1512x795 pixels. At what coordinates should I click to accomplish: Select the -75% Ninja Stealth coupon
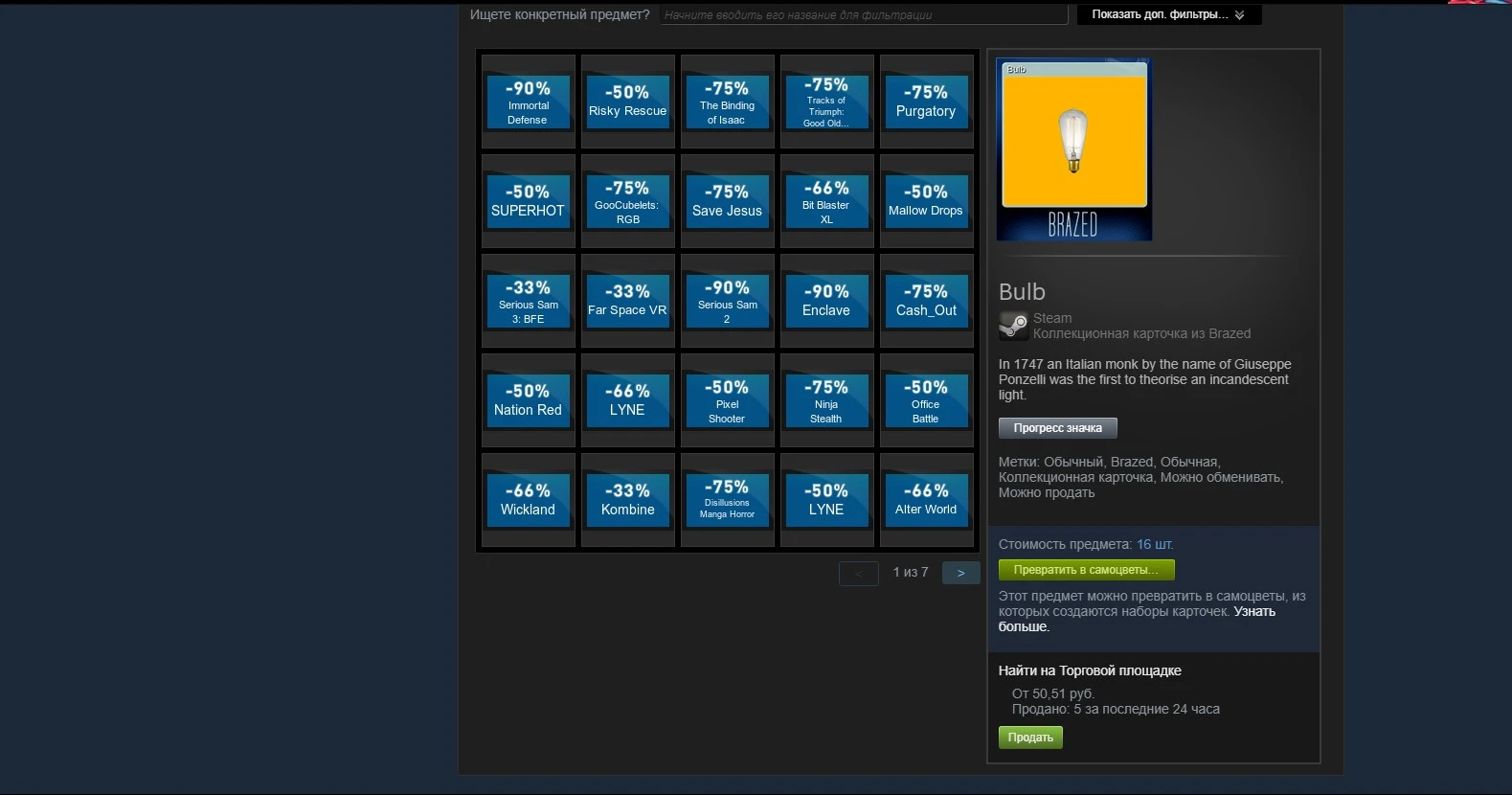tap(827, 400)
